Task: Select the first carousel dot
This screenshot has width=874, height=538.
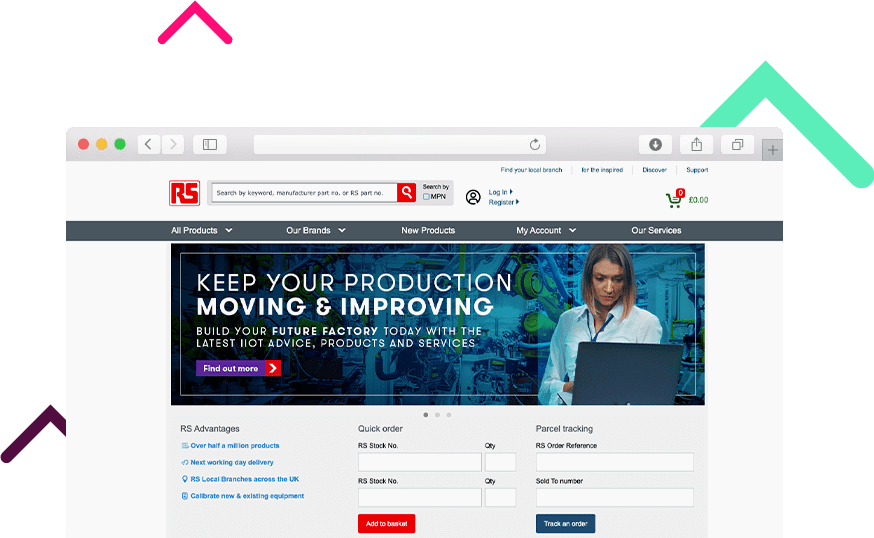Action: pos(426,415)
